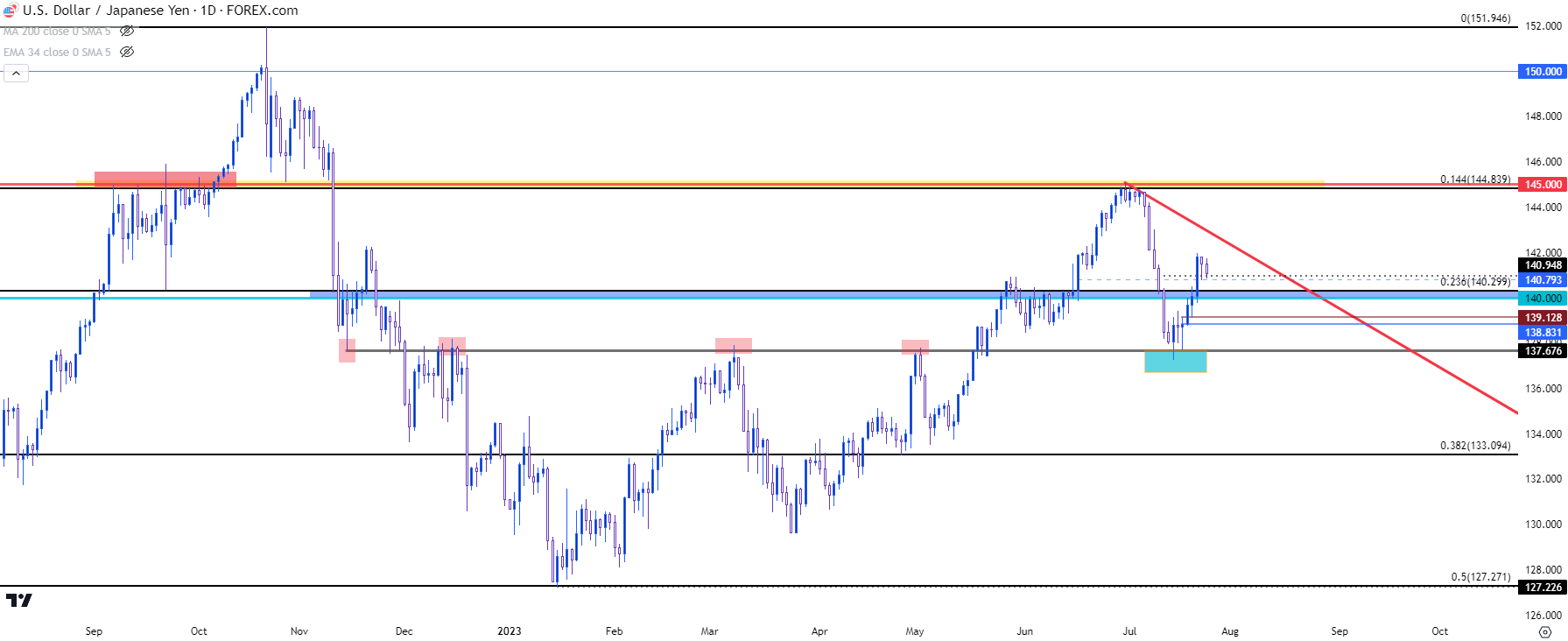The image size is (1568, 641).
Task: Select the 0.5(127.271) Fibonacci label
Action: pyautogui.click(x=1480, y=576)
